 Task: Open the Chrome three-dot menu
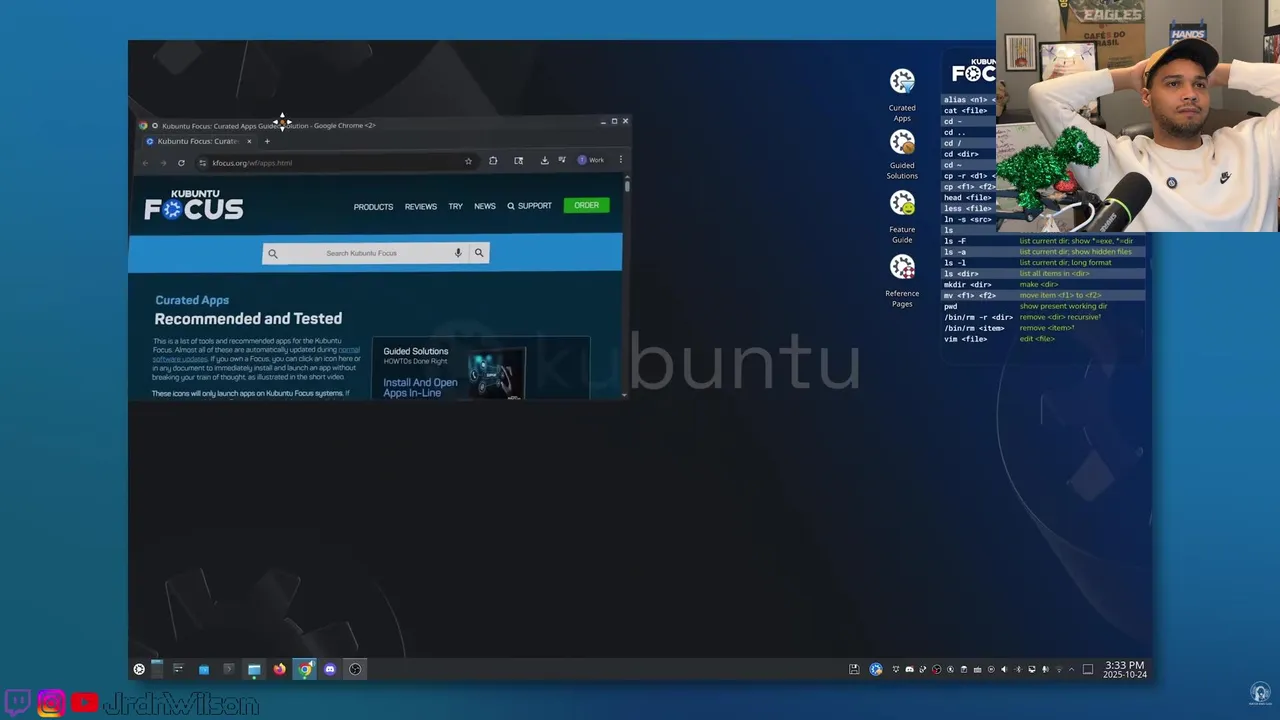click(x=621, y=160)
